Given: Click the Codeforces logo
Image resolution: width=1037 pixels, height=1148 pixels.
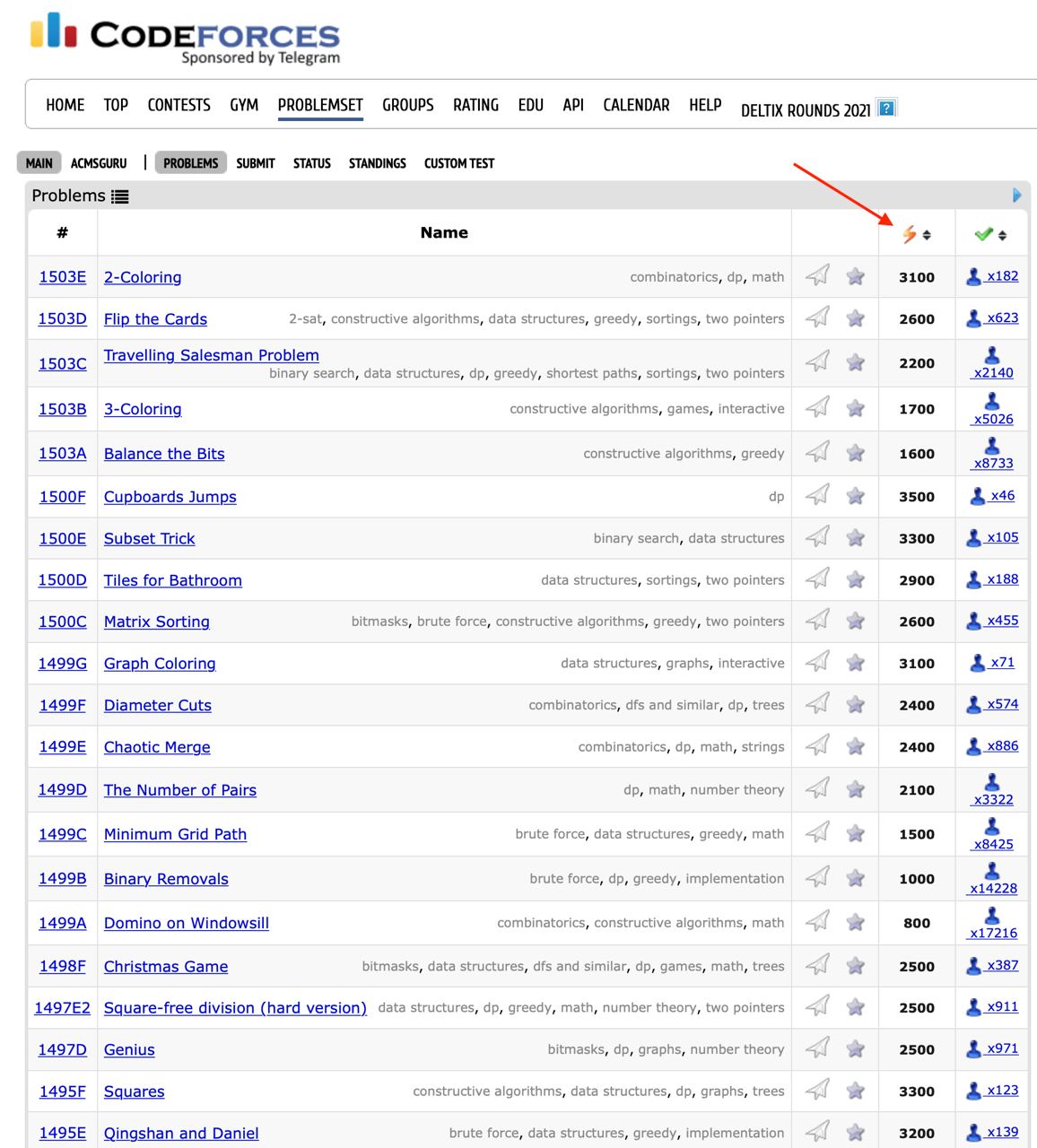Looking at the screenshot, I should 185,39.
